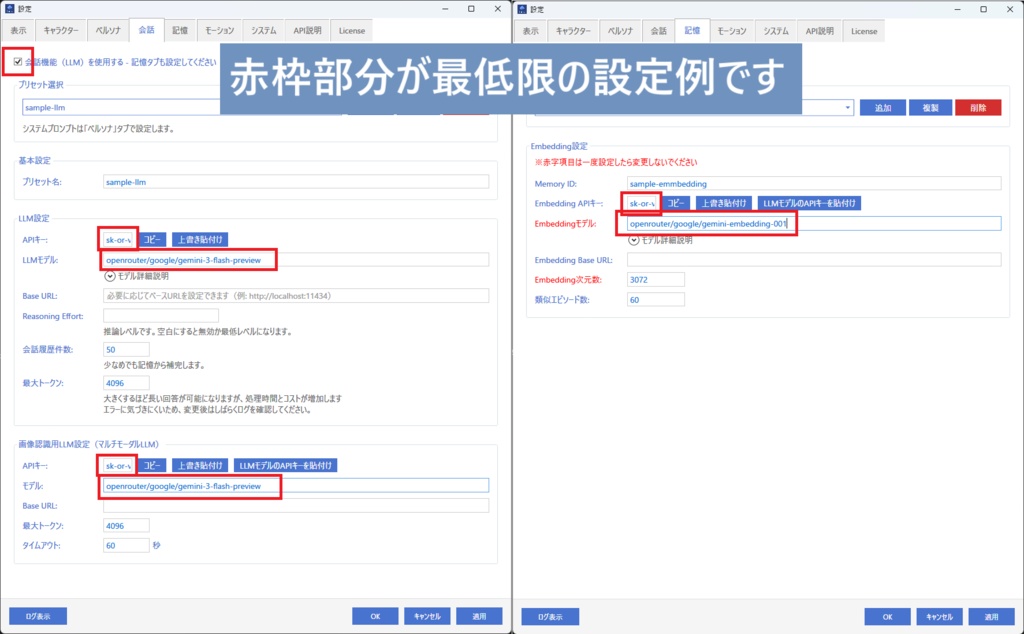
Task: Enable the 会話機能（LLM）を使用する checkbox
Action: [18, 62]
